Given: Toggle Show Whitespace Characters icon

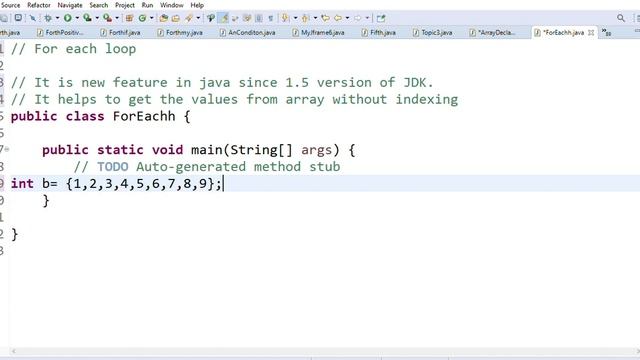Looking at the screenshot, I should pos(271,18).
